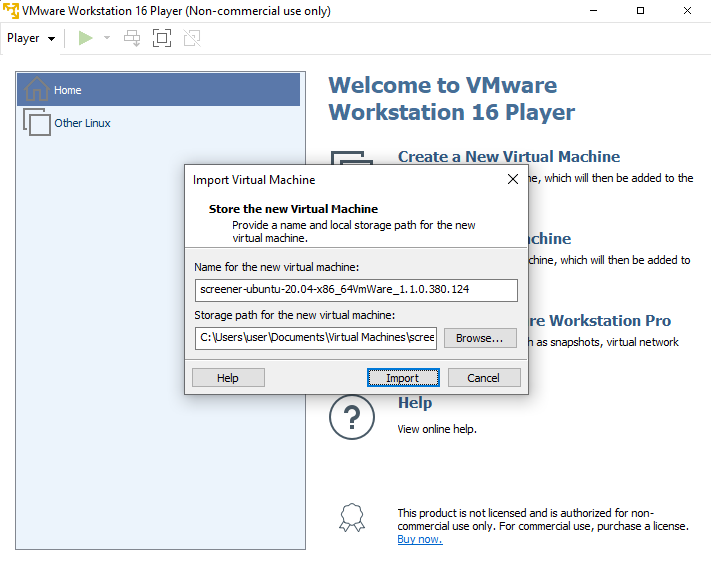
Task: Click the dialog's Help button
Action: pos(228,378)
